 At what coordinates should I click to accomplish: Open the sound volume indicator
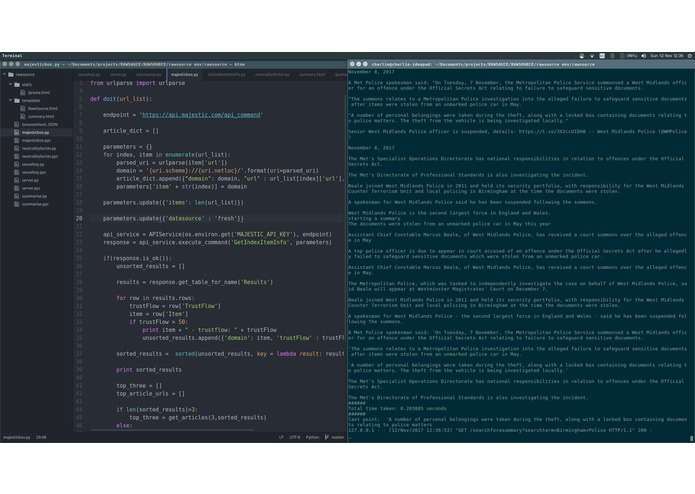tap(644, 56)
